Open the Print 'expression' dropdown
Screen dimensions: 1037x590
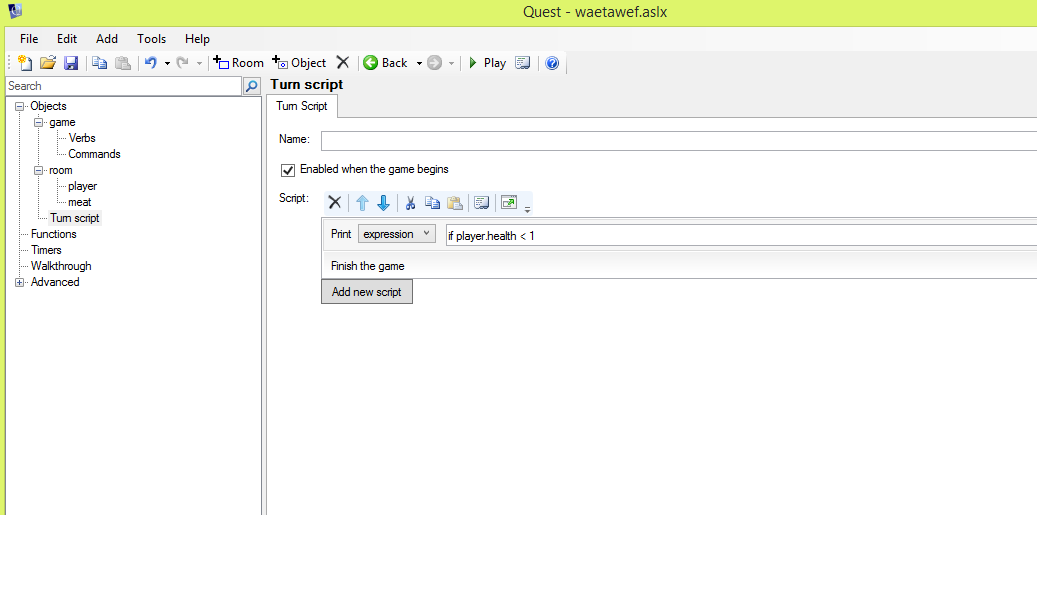pos(397,234)
